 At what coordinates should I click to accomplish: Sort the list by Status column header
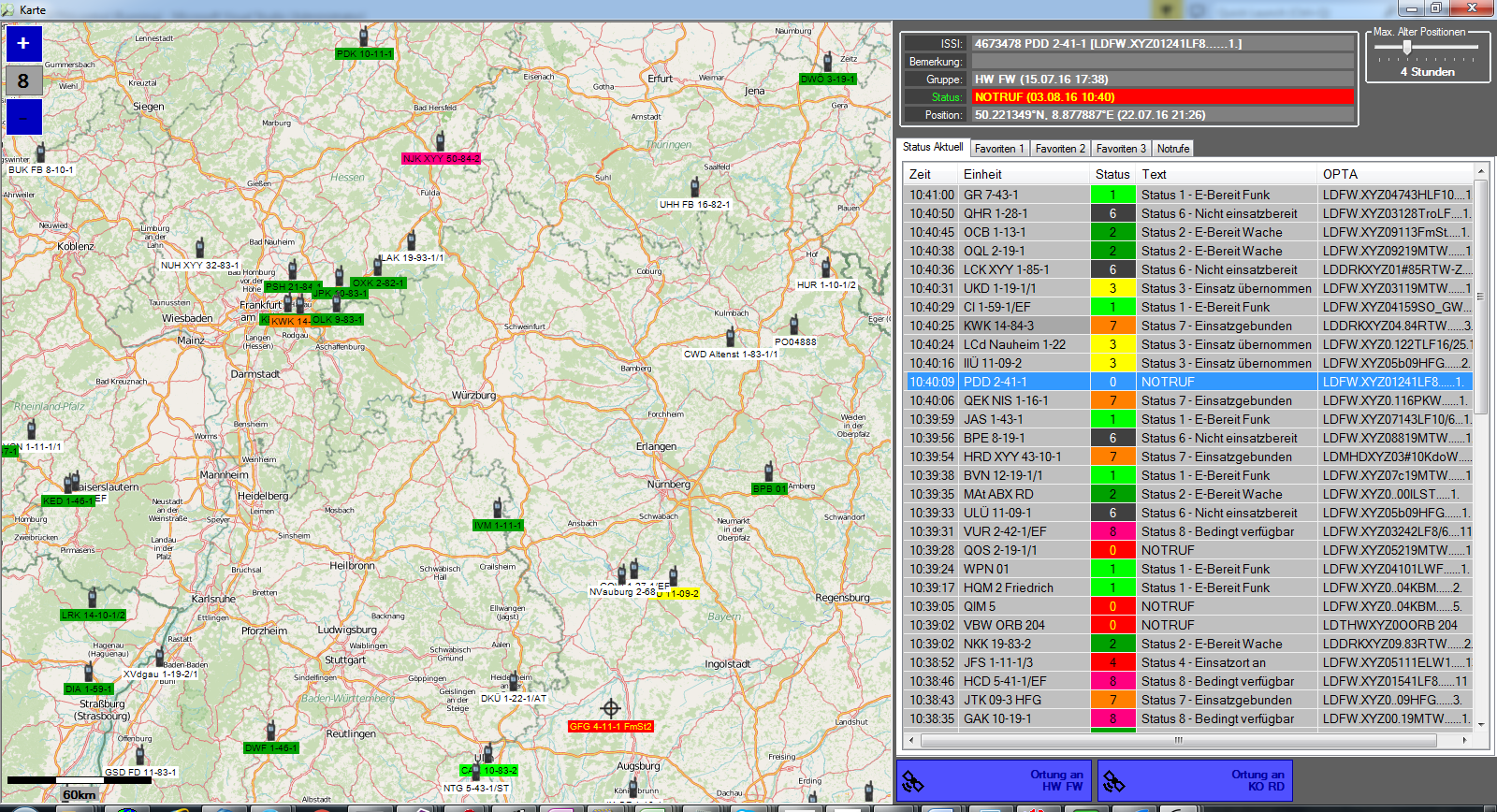[1112, 174]
